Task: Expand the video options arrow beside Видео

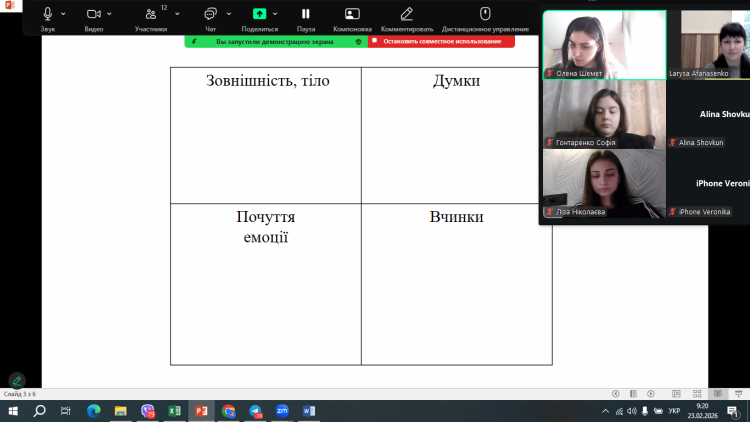Action: coord(110,14)
